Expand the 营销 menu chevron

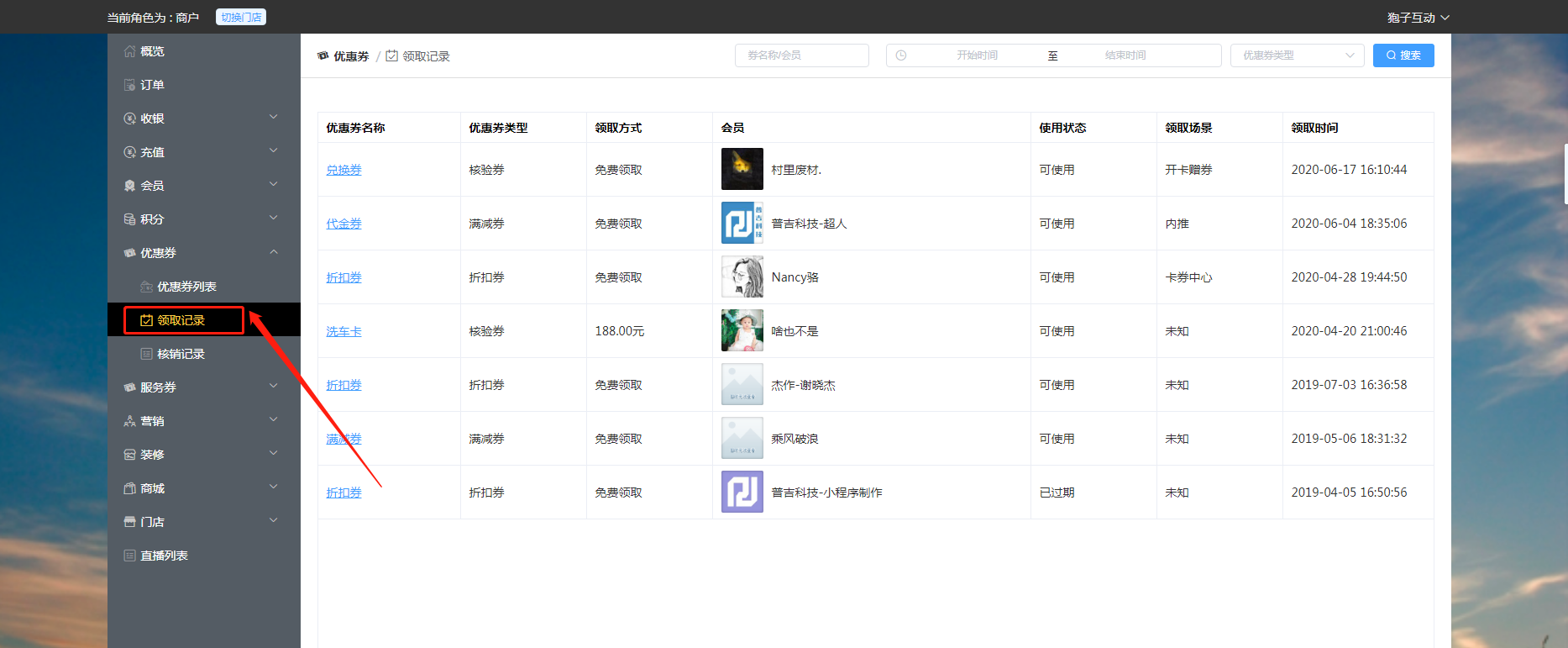[273, 419]
